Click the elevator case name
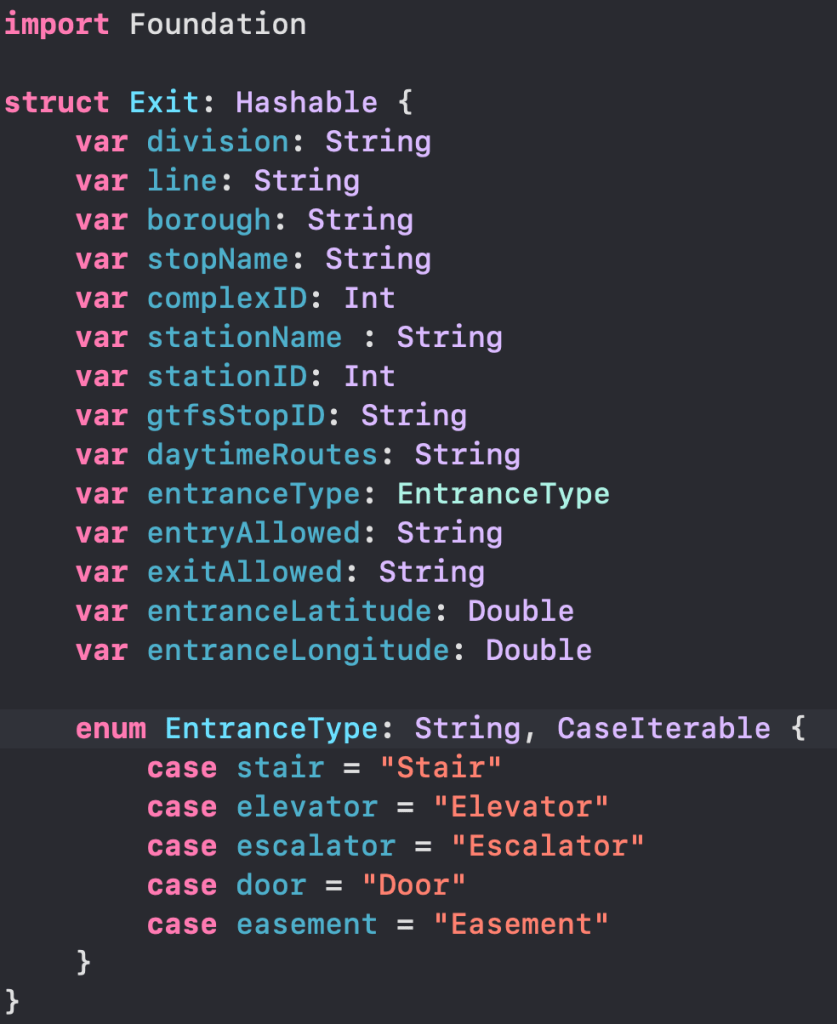 (x=307, y=807)
